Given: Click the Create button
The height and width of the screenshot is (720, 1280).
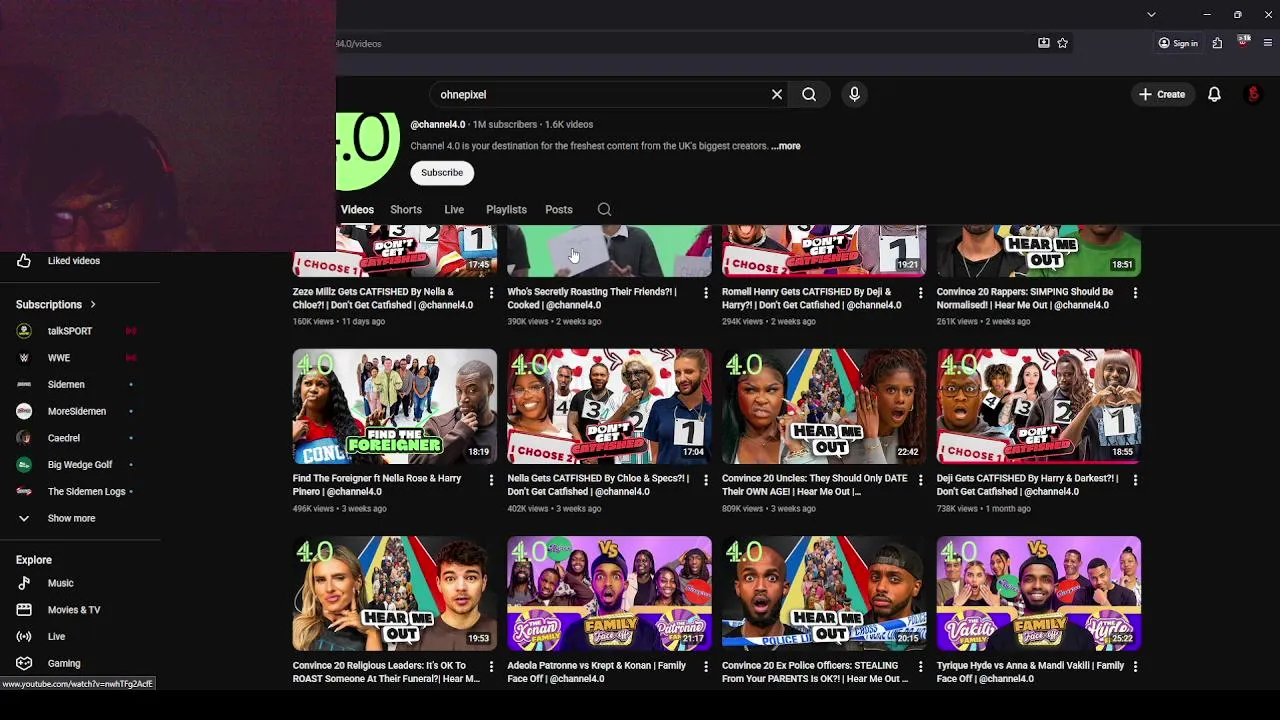Looking at the screenshot, I should tap(1162, 94).
